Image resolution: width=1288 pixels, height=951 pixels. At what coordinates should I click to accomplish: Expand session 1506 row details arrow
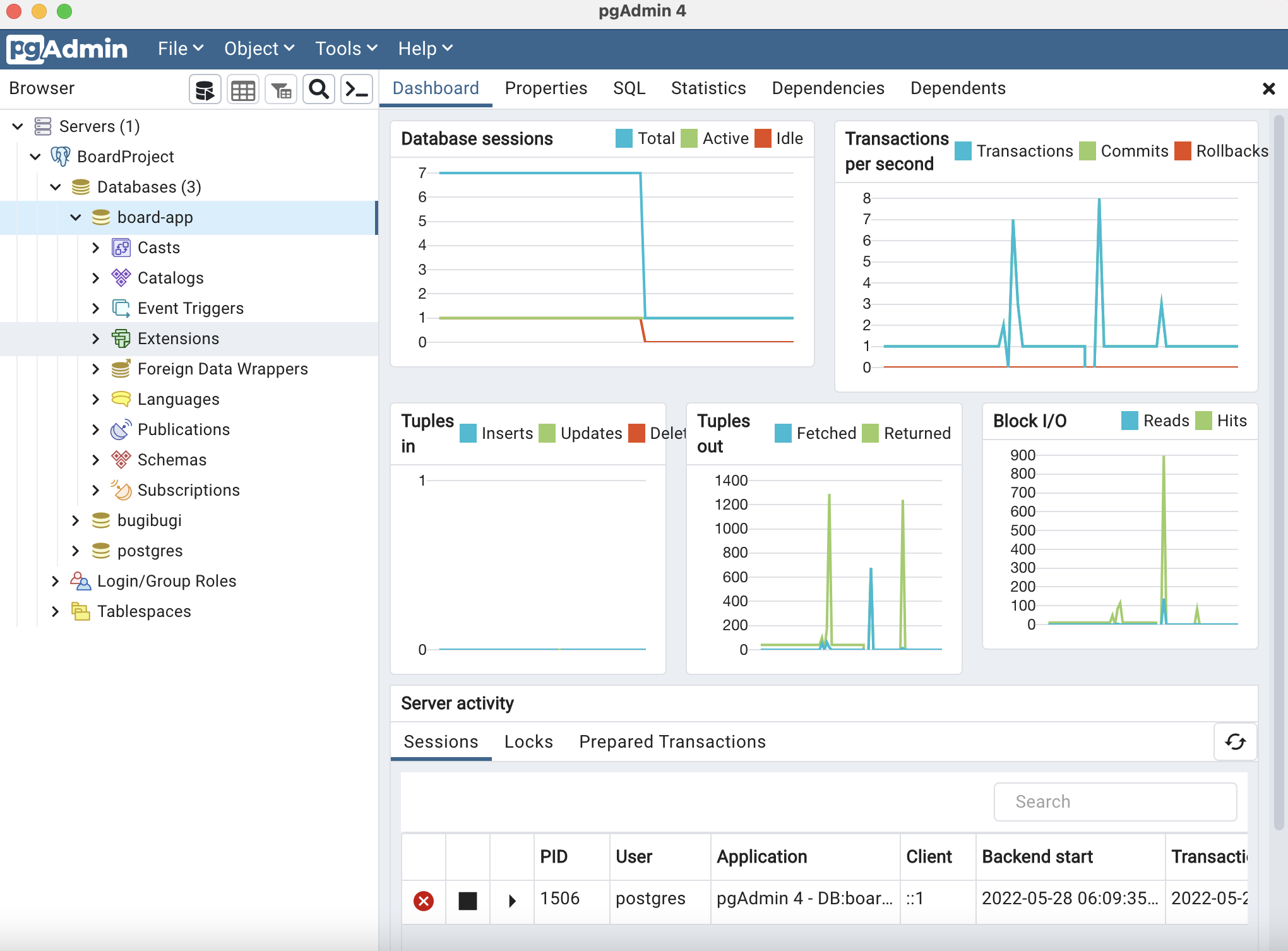(x=512, y=900)
